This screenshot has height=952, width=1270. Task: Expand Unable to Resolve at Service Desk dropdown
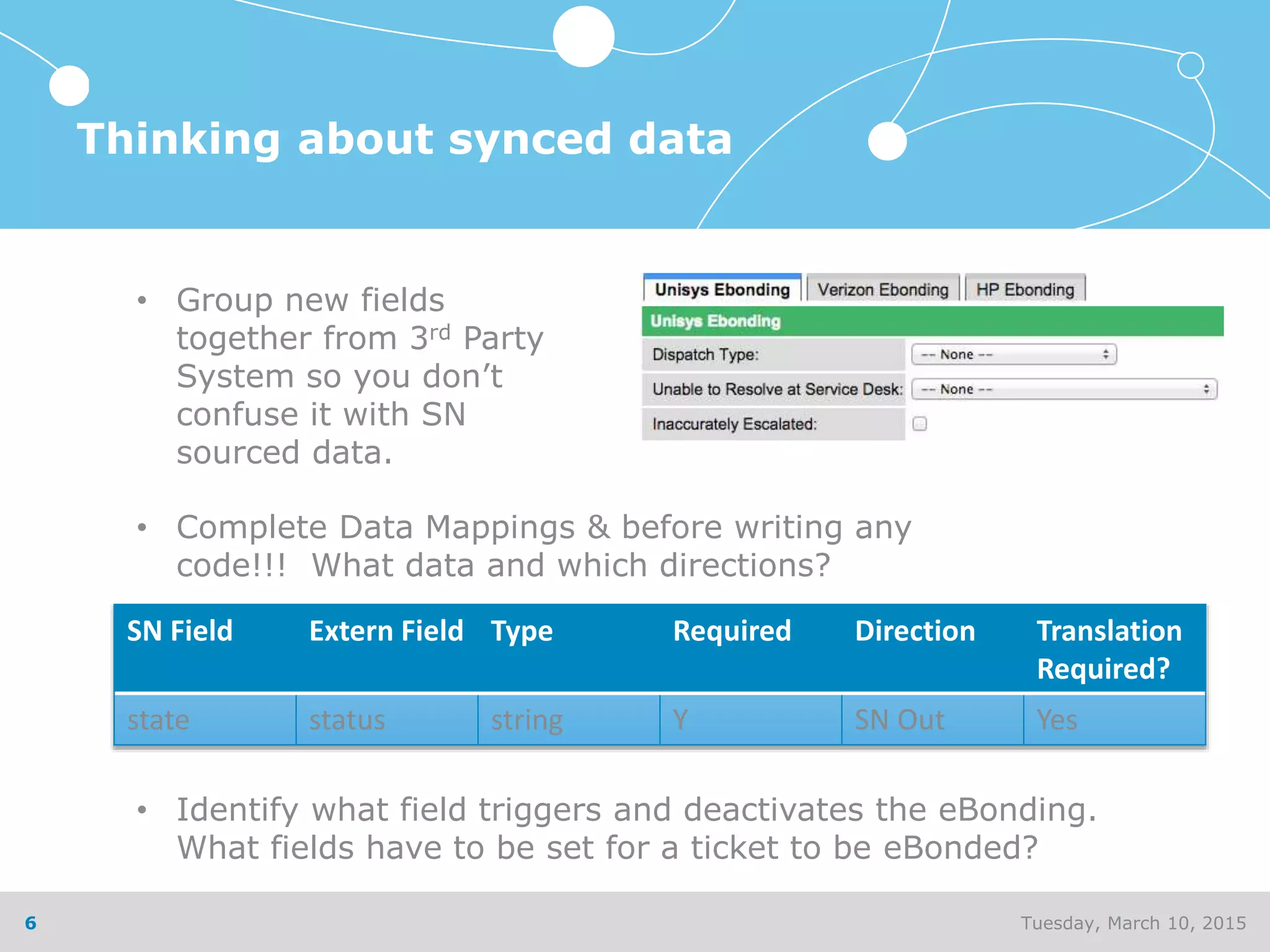pyautogui.click(x=1064, y=389)
